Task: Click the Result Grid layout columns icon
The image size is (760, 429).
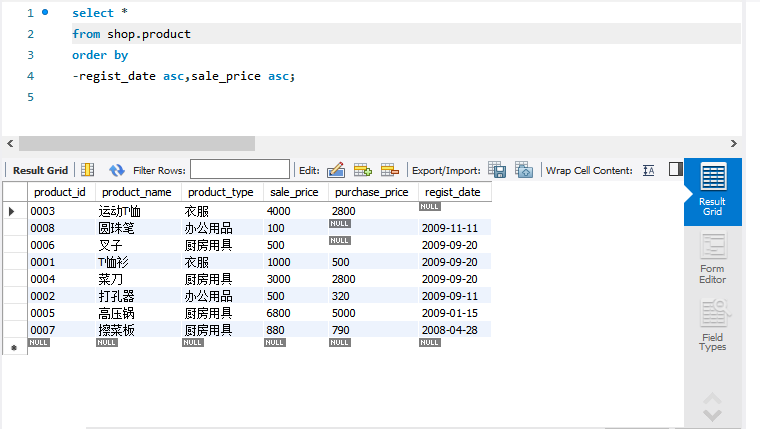Action: coord(88,170)
